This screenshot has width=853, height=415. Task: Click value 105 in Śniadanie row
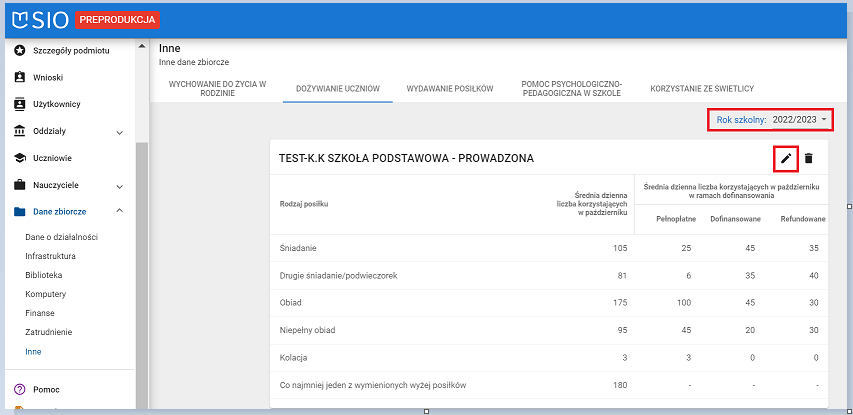(619, 248)
